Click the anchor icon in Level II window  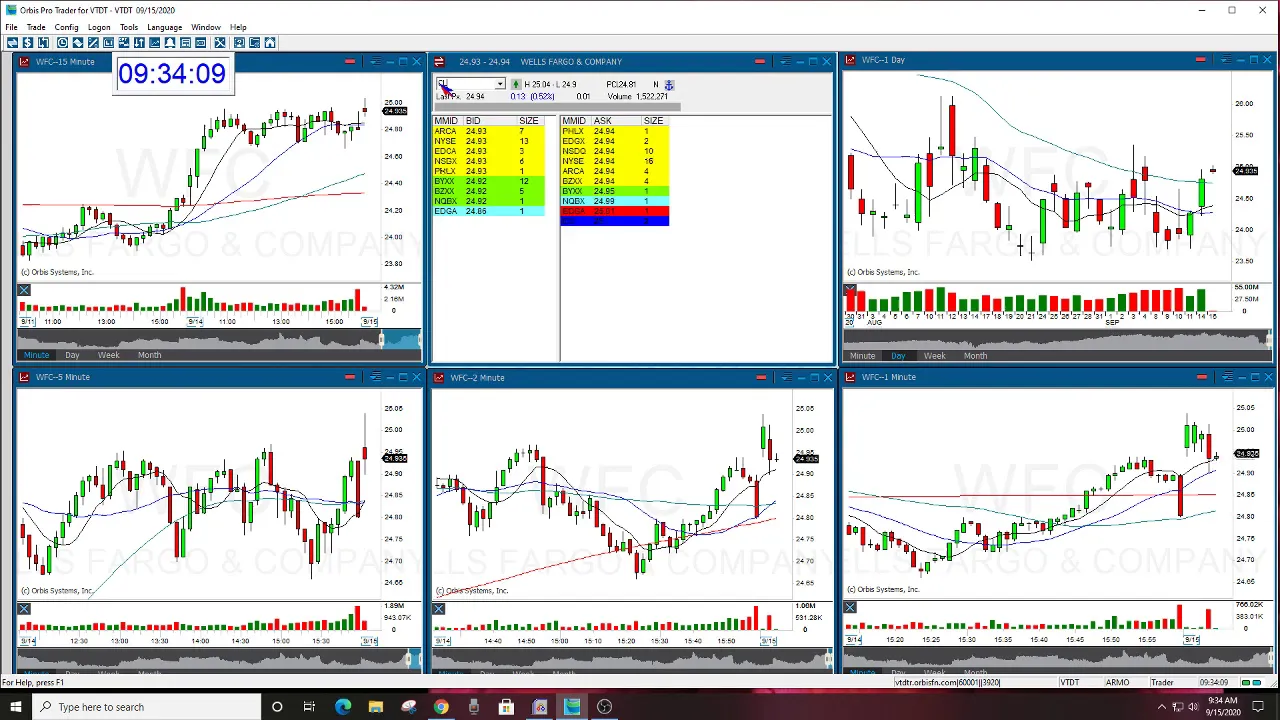click(669, 85)
